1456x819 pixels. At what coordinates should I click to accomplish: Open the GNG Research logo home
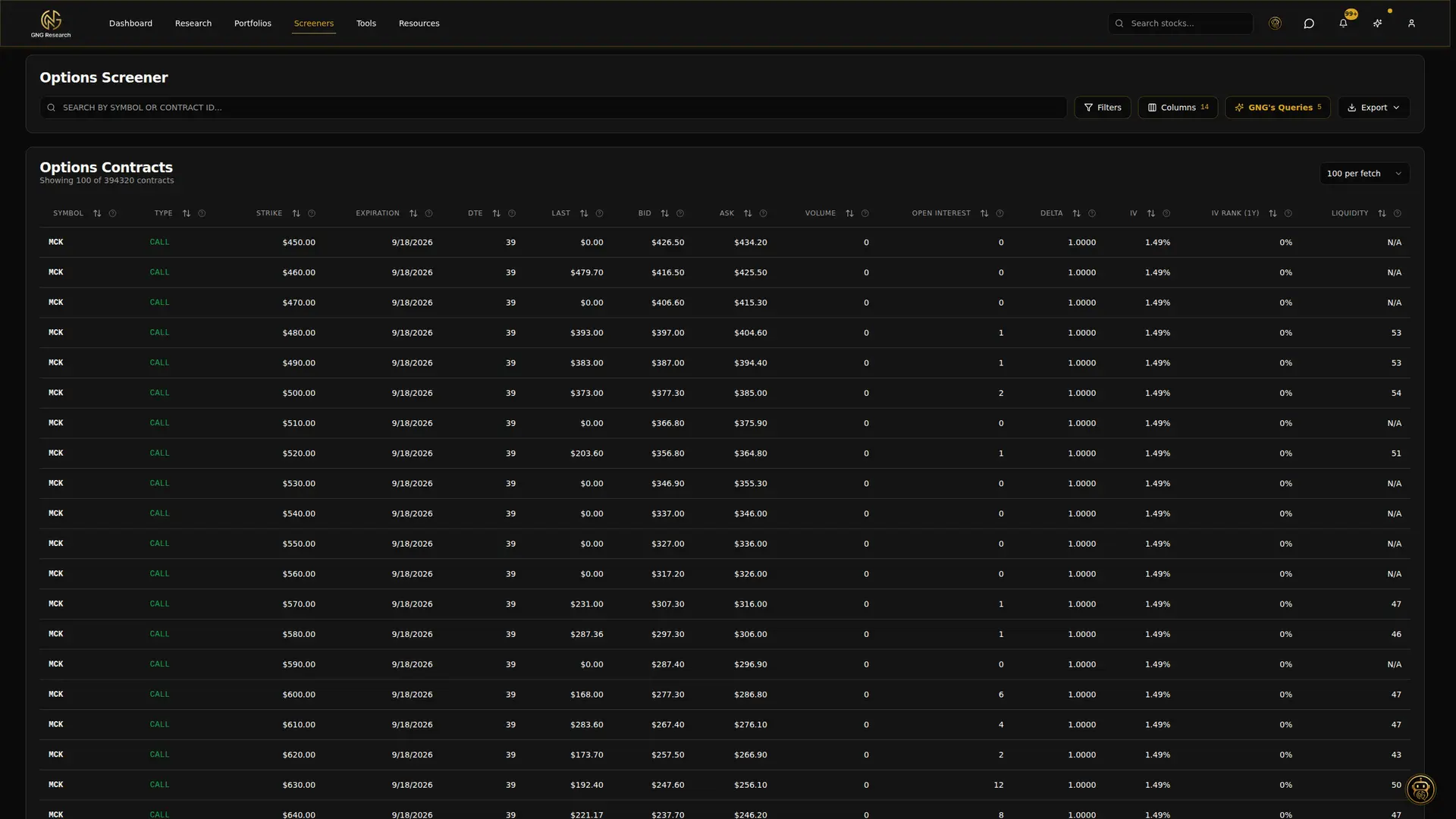(51, 24)
